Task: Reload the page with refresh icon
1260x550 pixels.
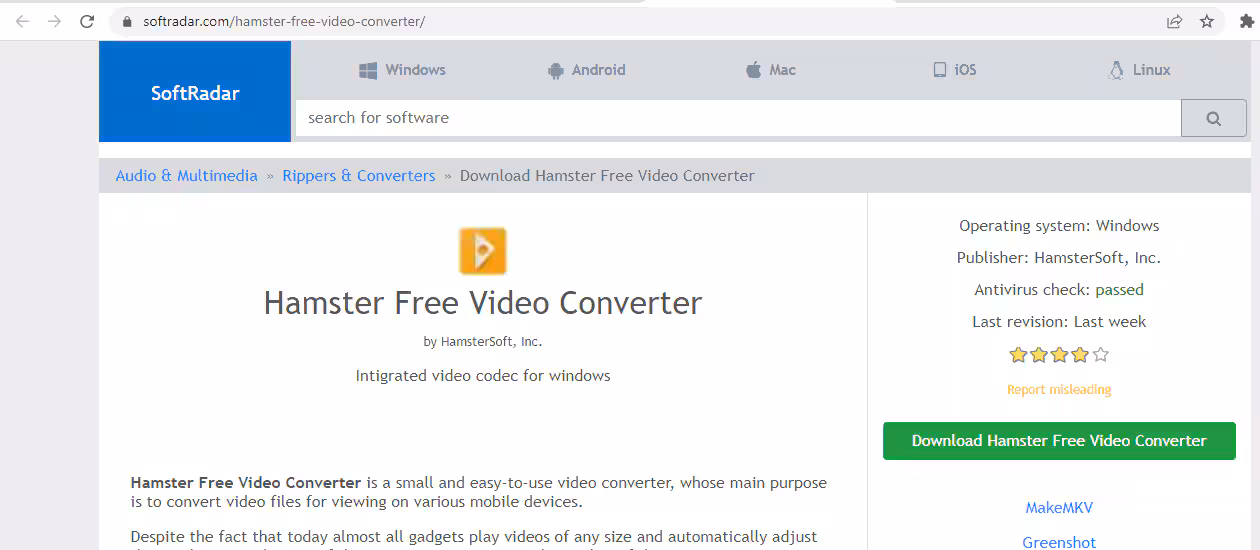Action: [87, 21]
